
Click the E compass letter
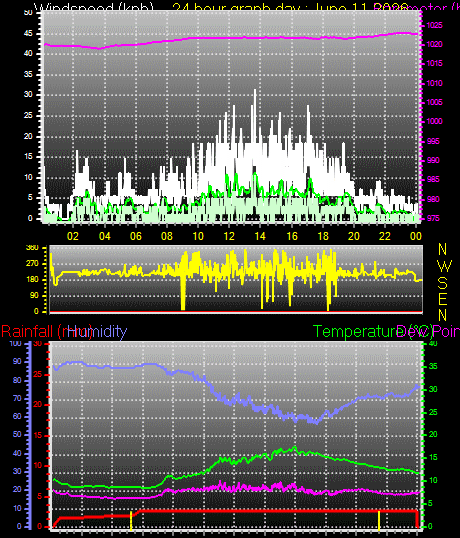443,299
